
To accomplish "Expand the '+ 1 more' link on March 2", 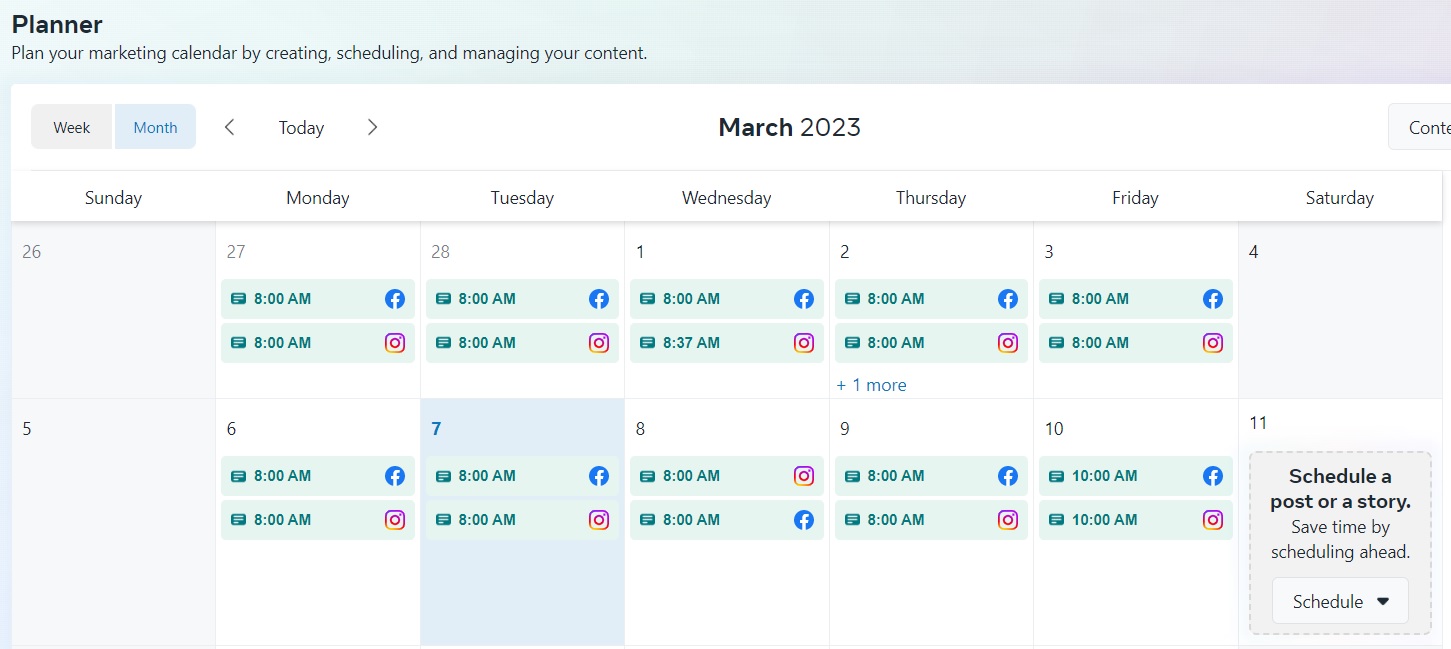I will [x=871, y=385].
